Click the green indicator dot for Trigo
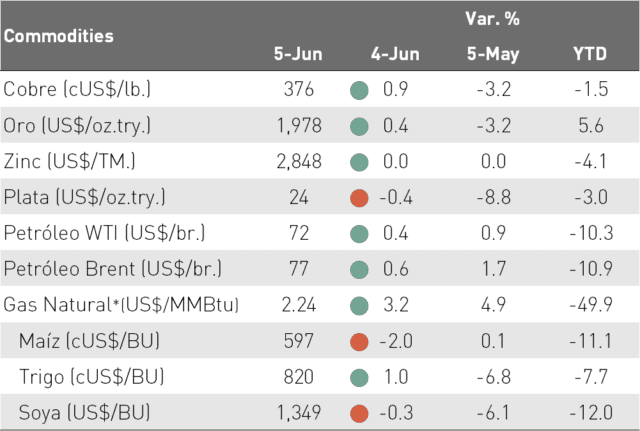 [x=359, y=378]
